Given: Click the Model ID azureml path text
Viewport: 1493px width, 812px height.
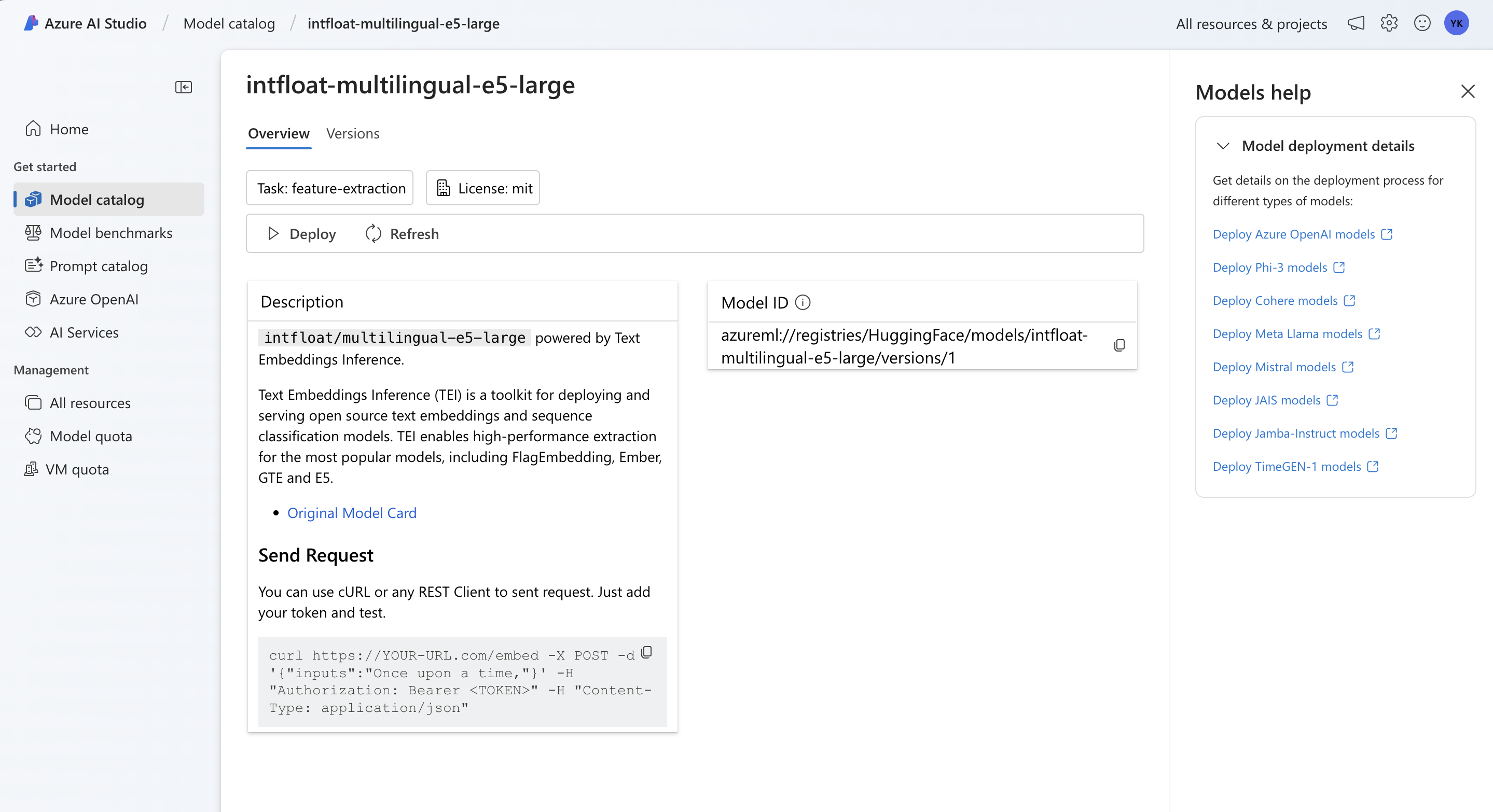Looking at the screenshot, I should [x=904, y=346].
